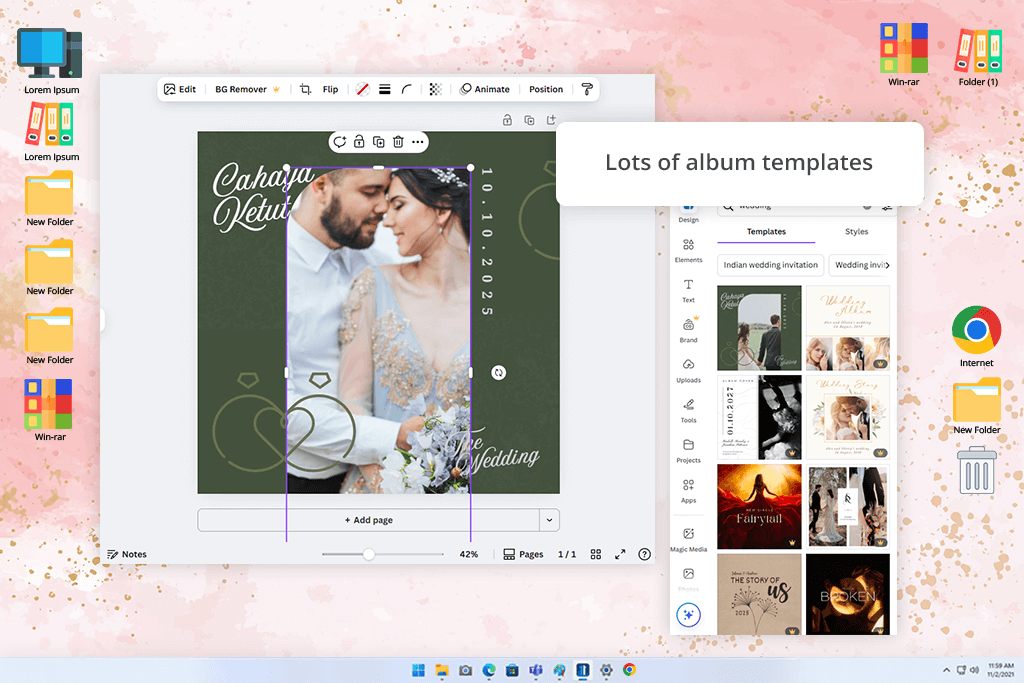This screenshot has height=683, width=1024.
Task: Open Magic Media in sidebar
Action: click(x=688, y=540)
